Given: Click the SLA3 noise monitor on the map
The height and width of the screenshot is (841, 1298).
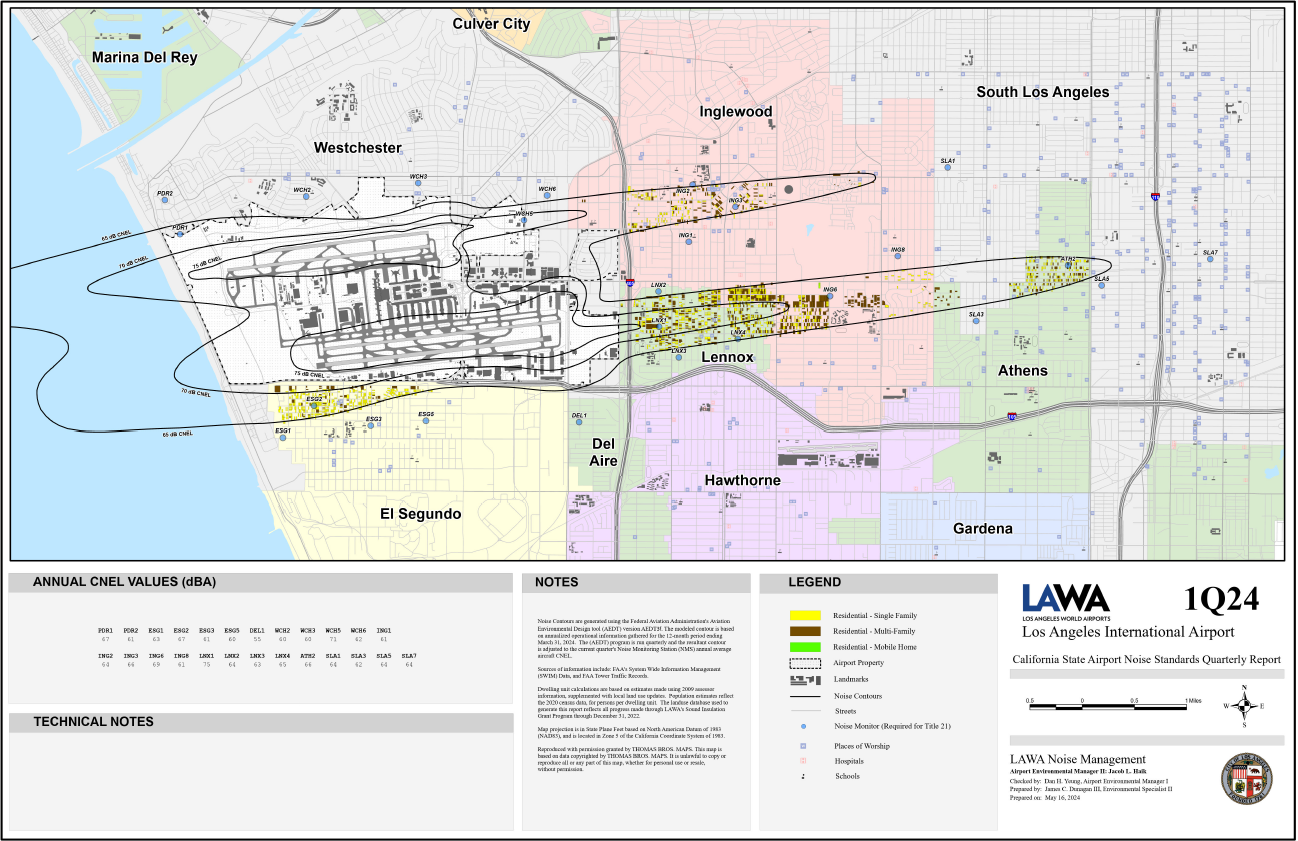Looking at the screenshot, I should coord(978,322).
